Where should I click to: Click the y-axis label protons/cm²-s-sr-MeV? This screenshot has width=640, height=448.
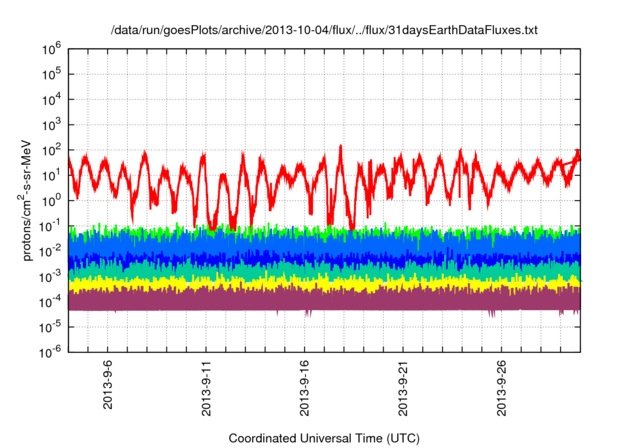[x=26, y=200]
